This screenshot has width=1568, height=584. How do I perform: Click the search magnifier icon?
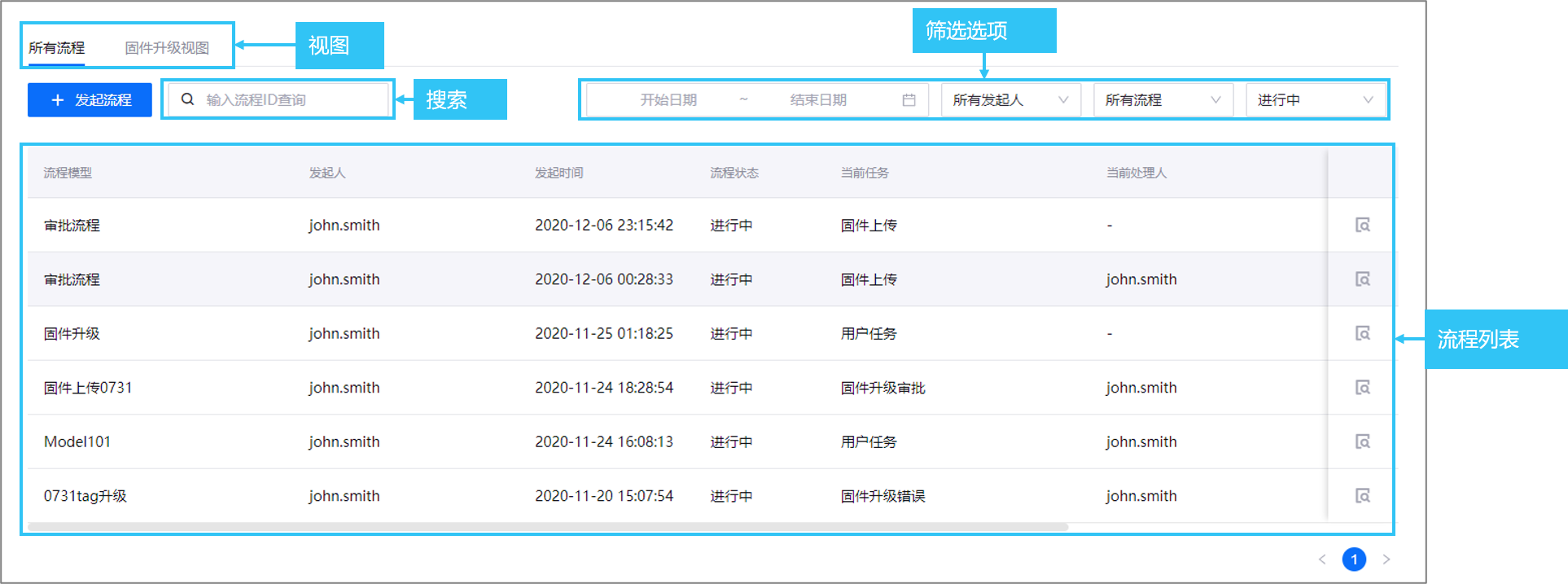coord(187,99)
